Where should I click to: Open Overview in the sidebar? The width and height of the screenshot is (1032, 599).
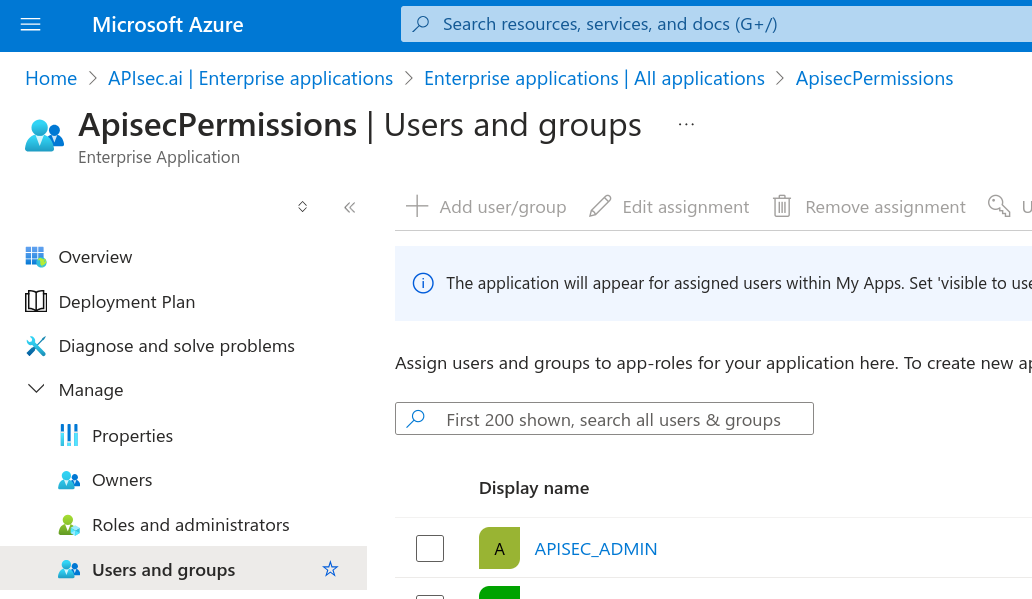[95, 257]
